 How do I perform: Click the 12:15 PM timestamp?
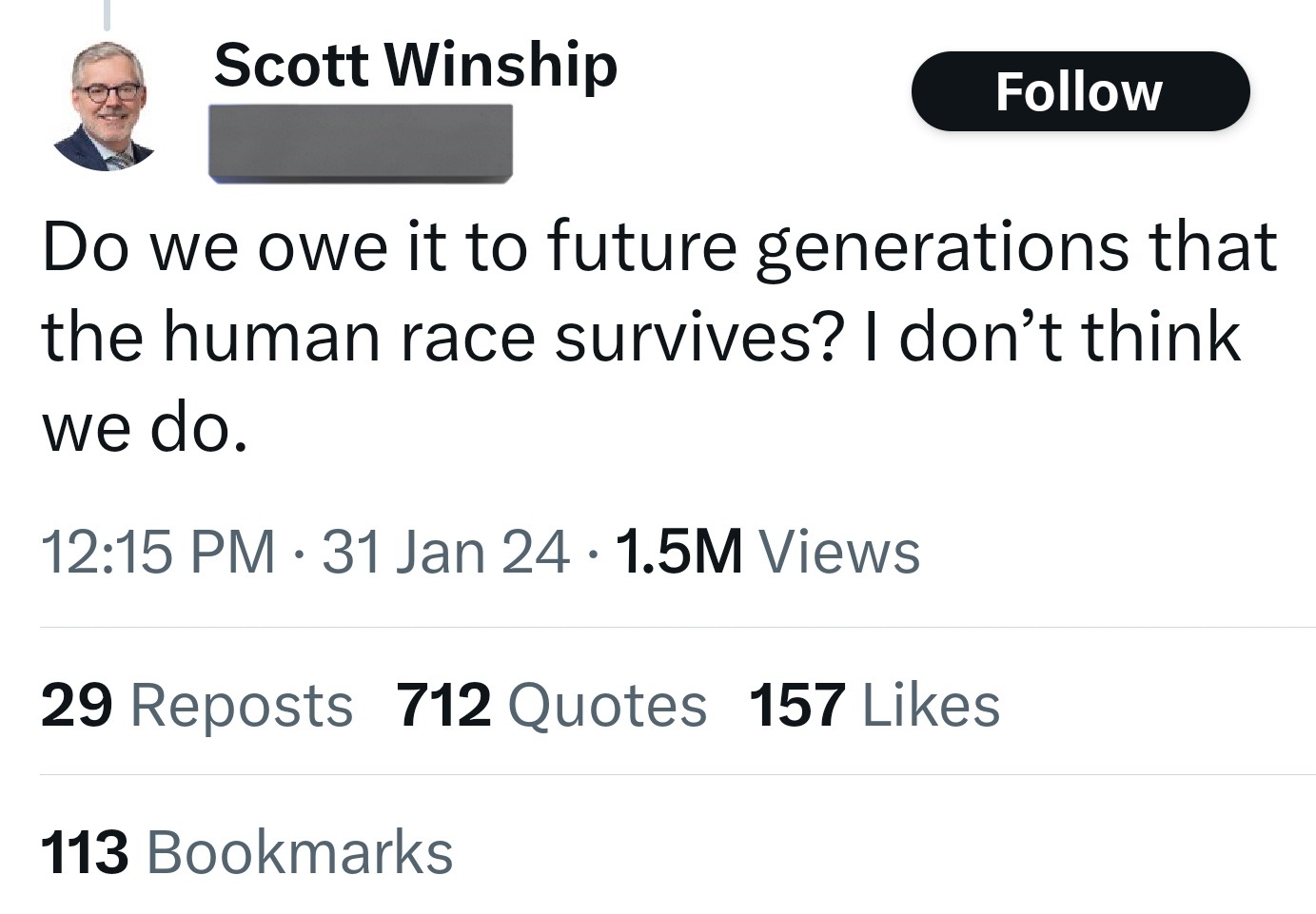coord(158,552)
